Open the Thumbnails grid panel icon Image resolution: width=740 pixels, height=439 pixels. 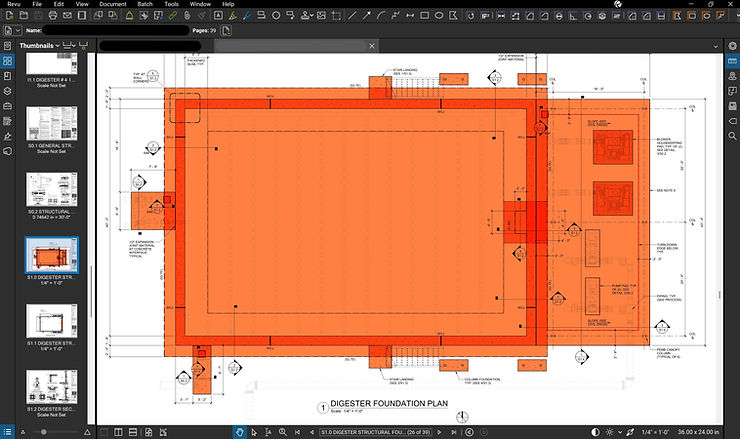(8, 61)
